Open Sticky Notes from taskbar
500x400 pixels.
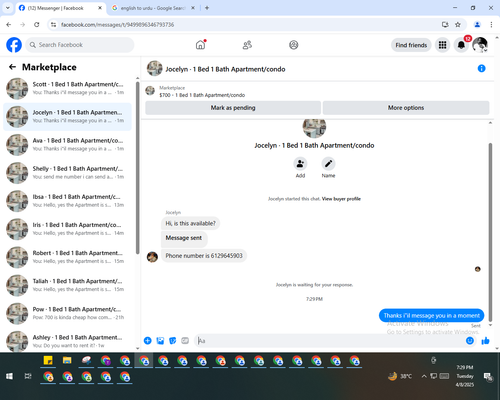point(48,360)
